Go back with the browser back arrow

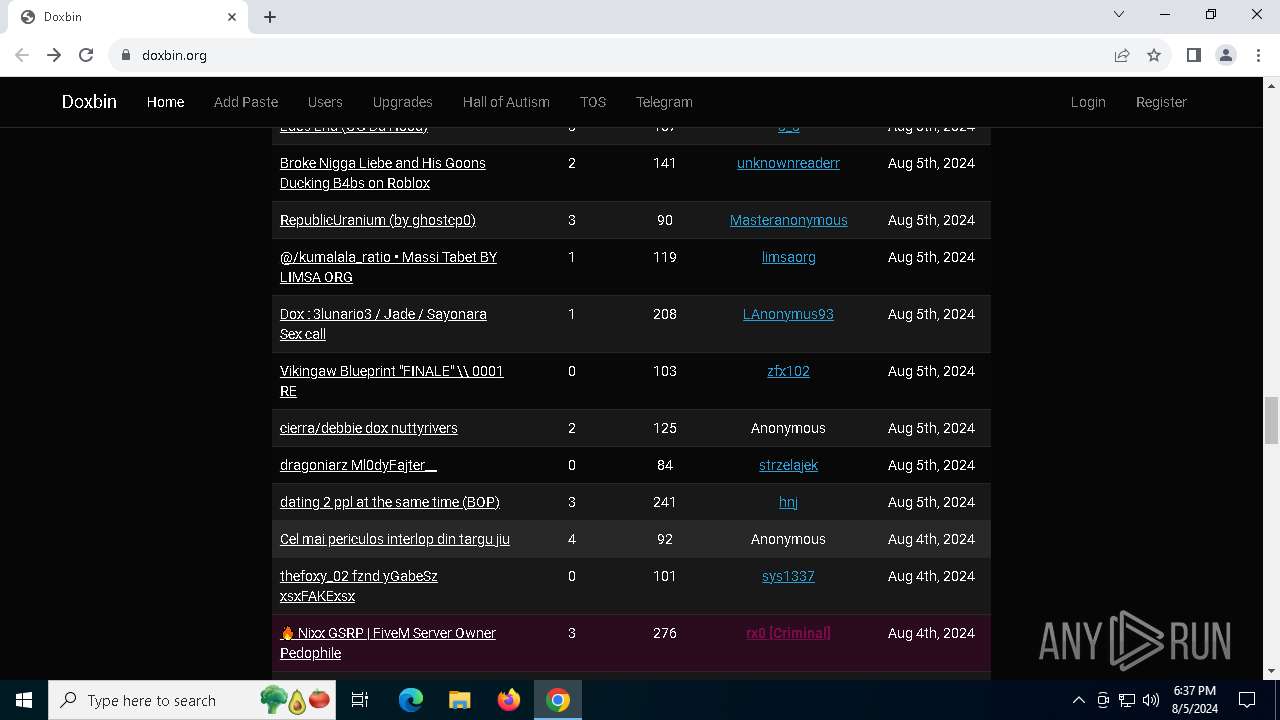(x=22, y=55)
